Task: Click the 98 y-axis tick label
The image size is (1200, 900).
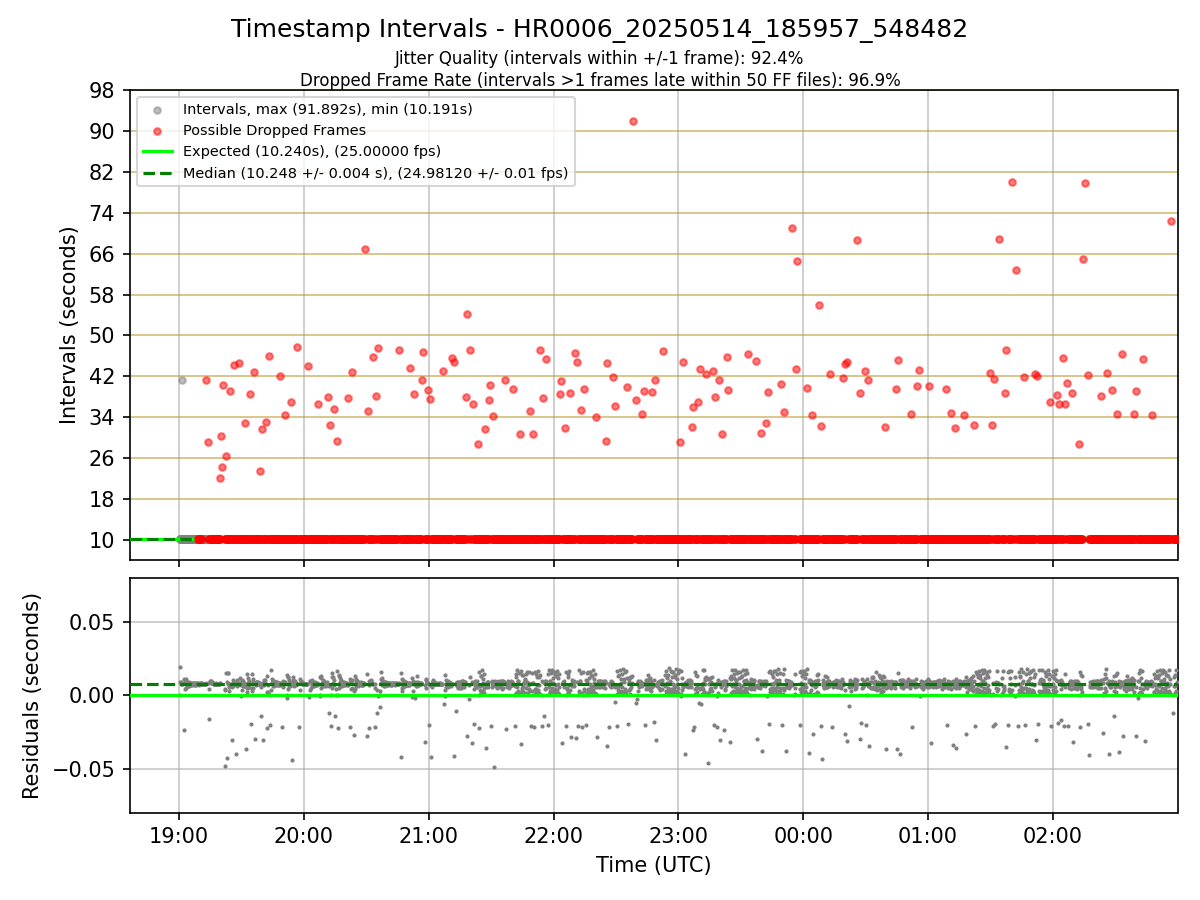Action: pyautogui.click(x=104, y=91)
